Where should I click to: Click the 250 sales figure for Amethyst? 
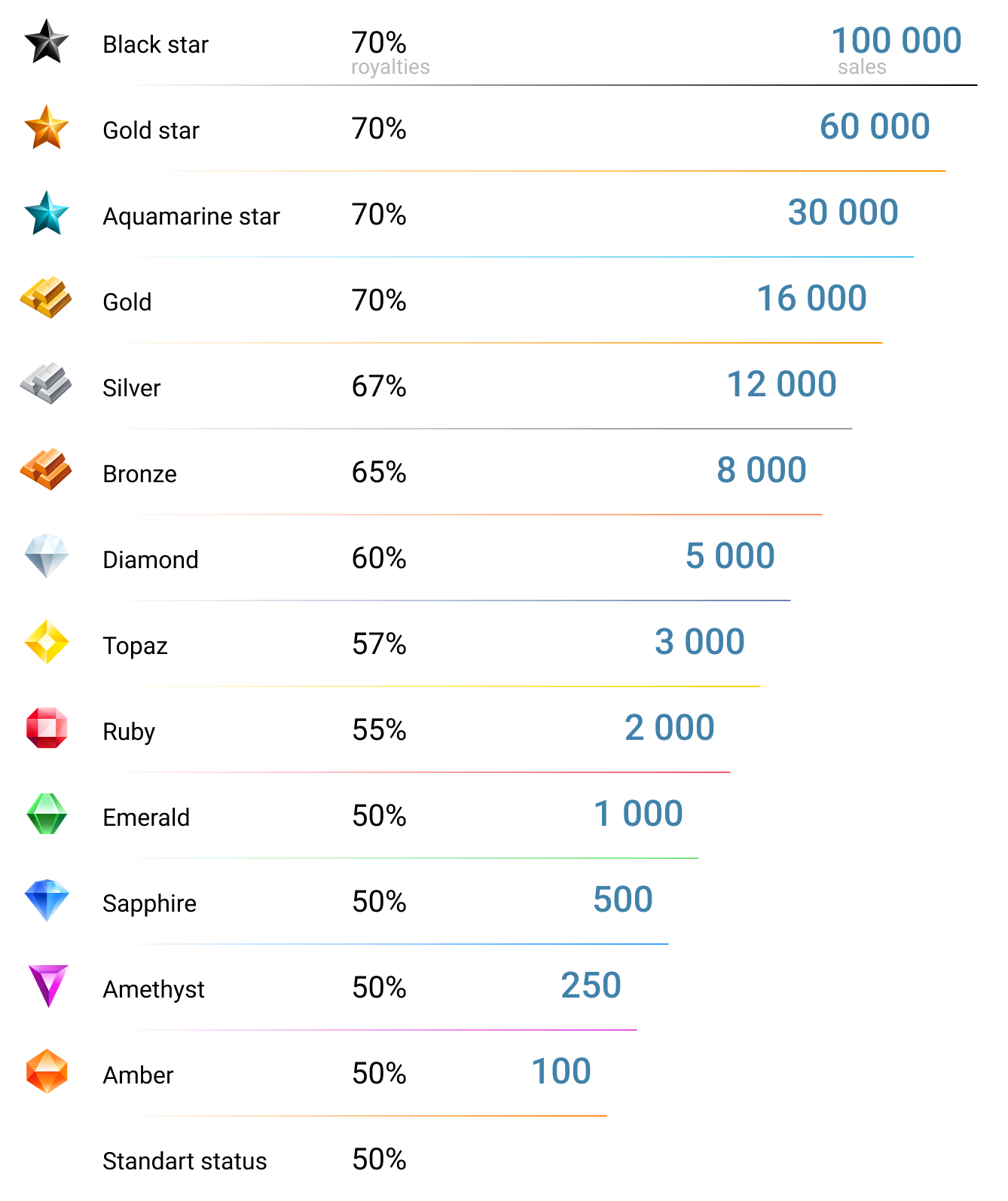tap(591, 986)
